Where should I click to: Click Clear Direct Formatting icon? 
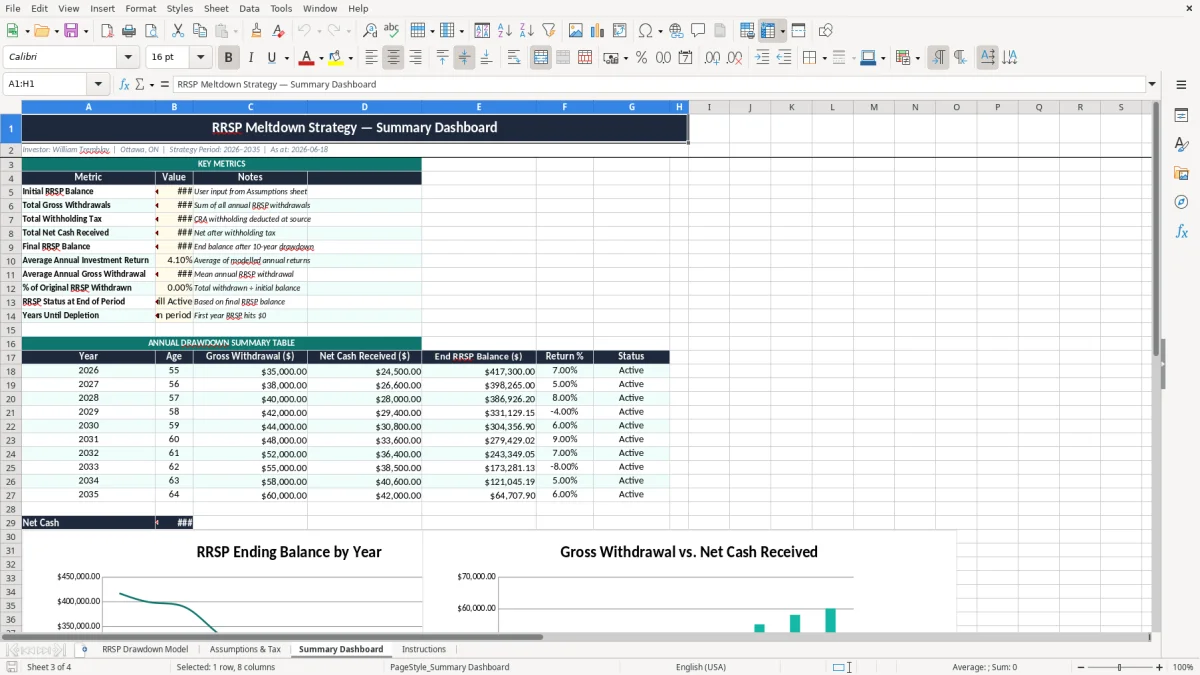tap(278, 31)
